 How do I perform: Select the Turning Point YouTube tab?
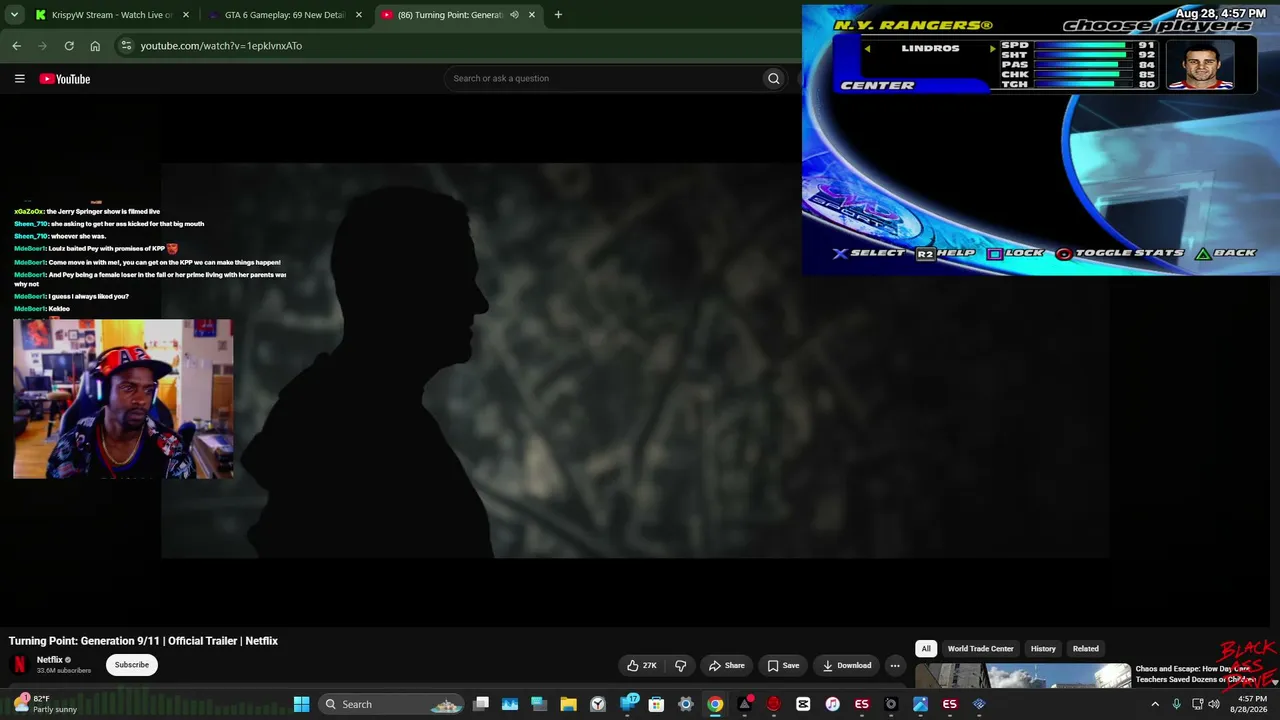coord(458,15)
